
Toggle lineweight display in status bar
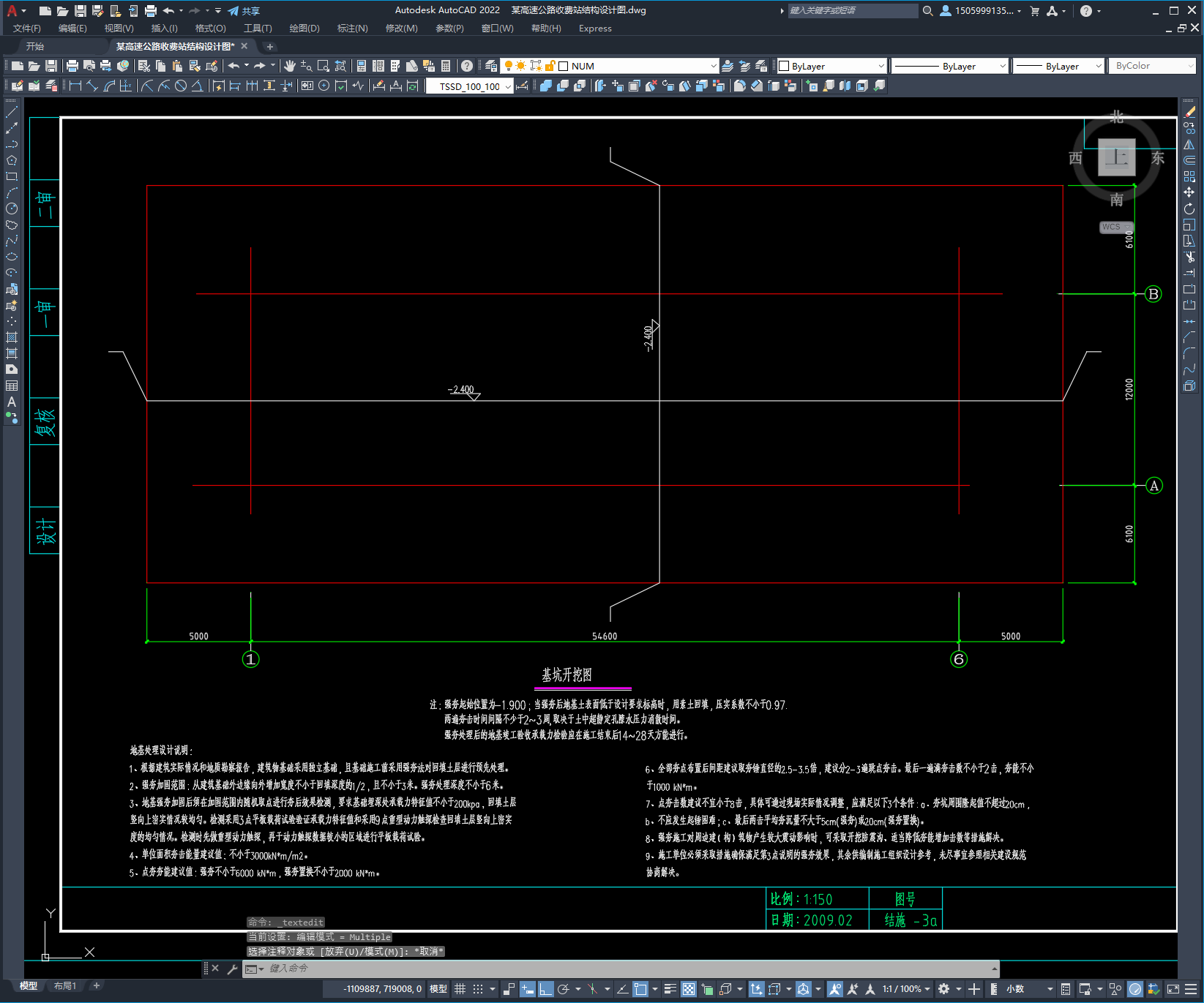tap(670, 989)
